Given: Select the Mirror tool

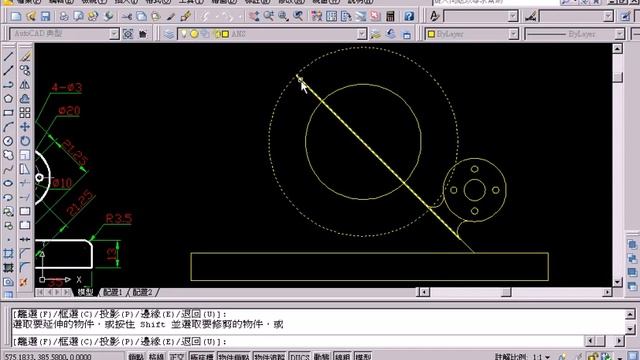Looking at the screenshot, I should [x=25, y=84].
